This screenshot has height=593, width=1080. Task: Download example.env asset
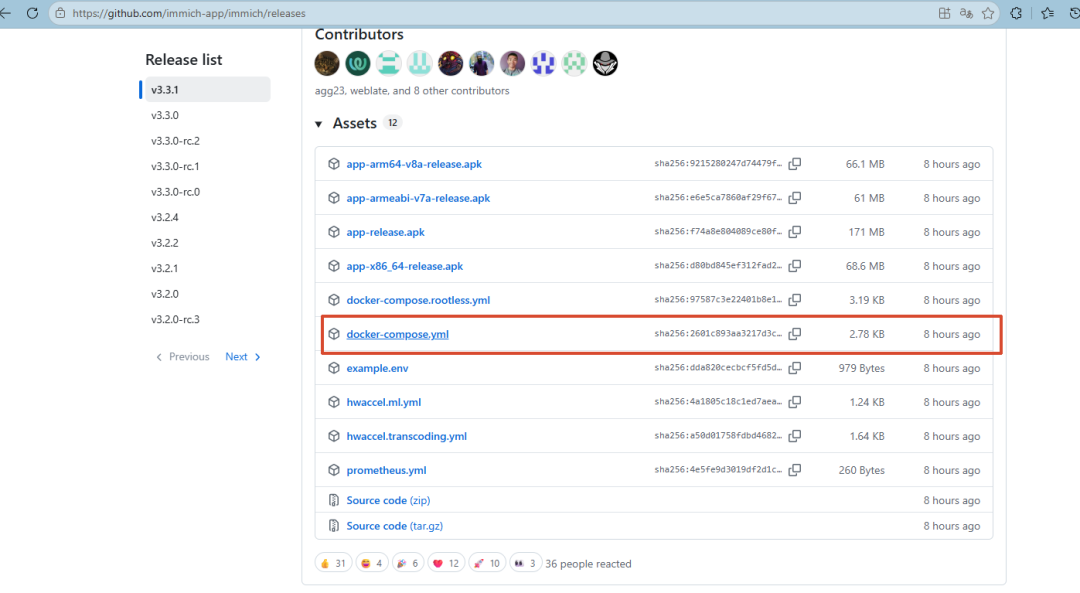tap(377, 368)
